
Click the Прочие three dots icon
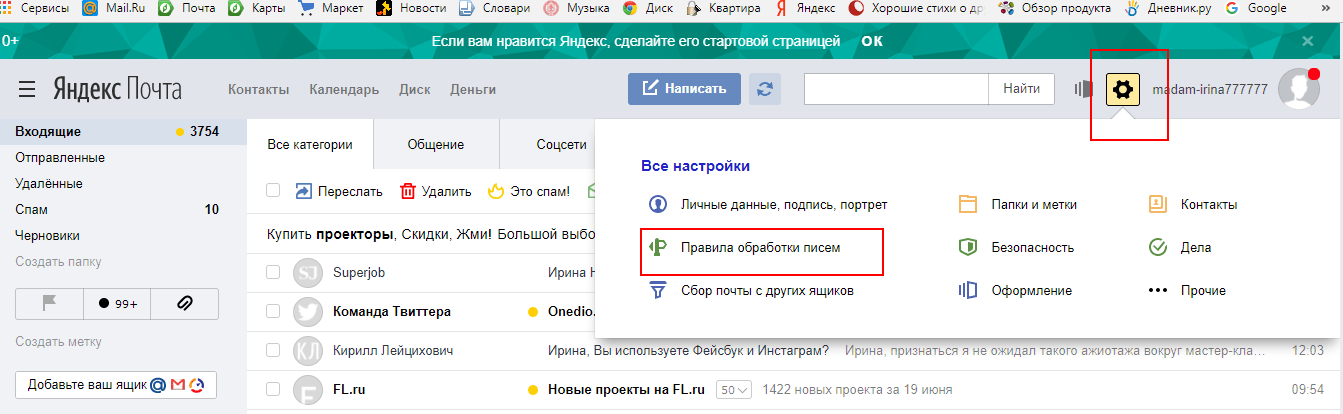1158,290
